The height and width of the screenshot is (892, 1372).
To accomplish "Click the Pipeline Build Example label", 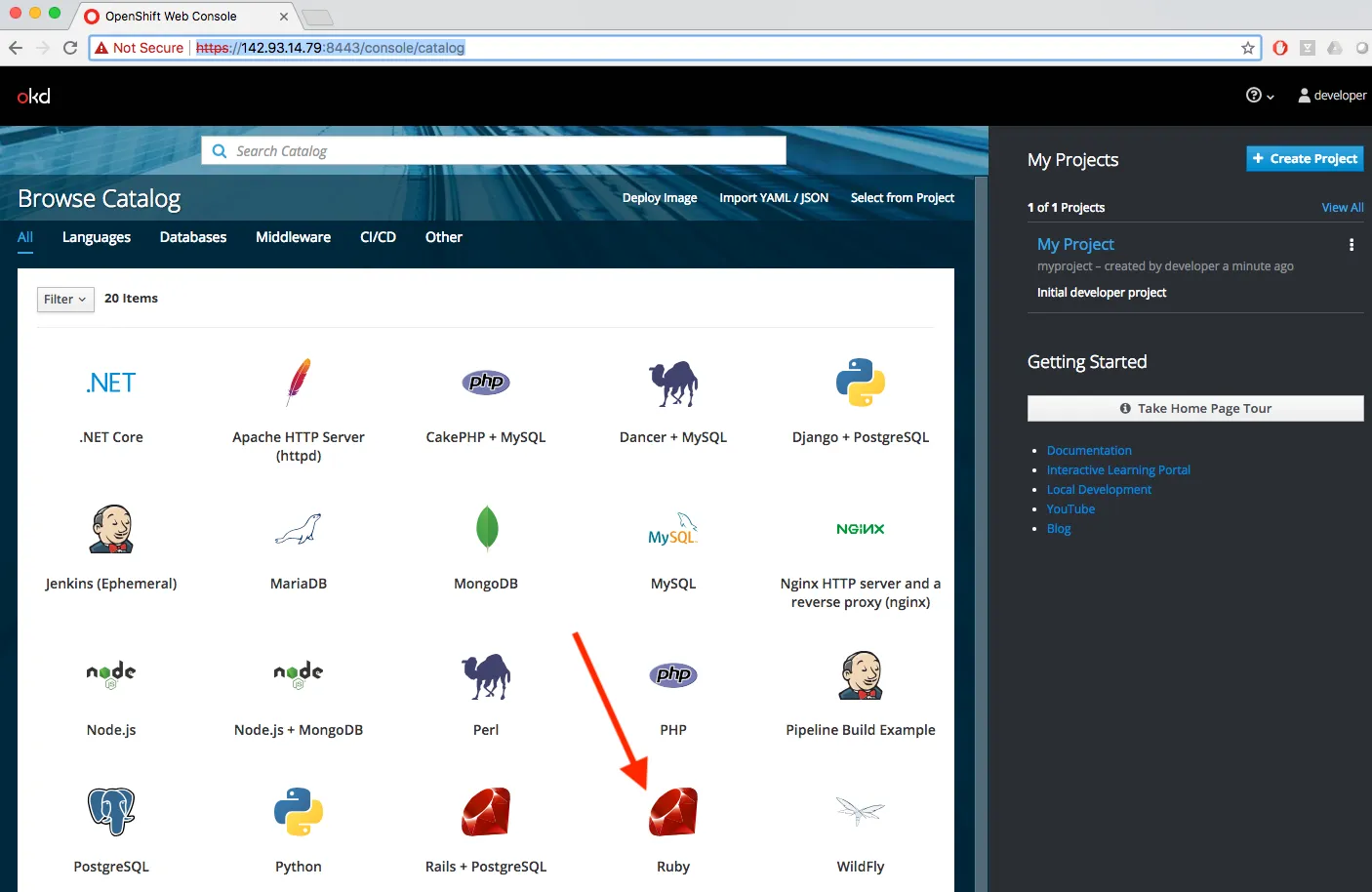I will (x=861, y=730).
